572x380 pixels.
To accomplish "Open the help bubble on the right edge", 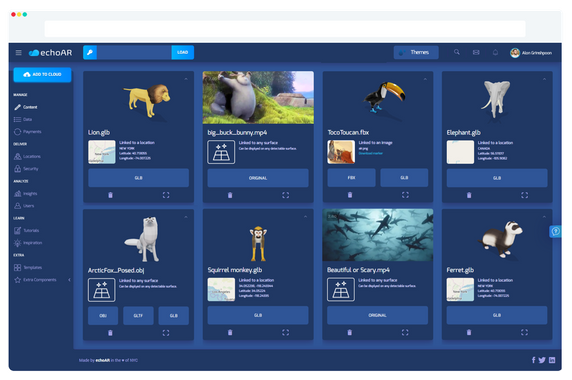I will click(x=556, y=231).
